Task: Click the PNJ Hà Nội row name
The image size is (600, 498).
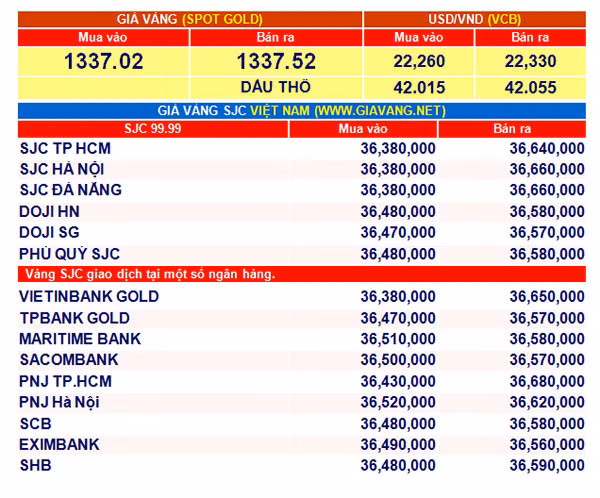Action: click(x=59, y=402)
